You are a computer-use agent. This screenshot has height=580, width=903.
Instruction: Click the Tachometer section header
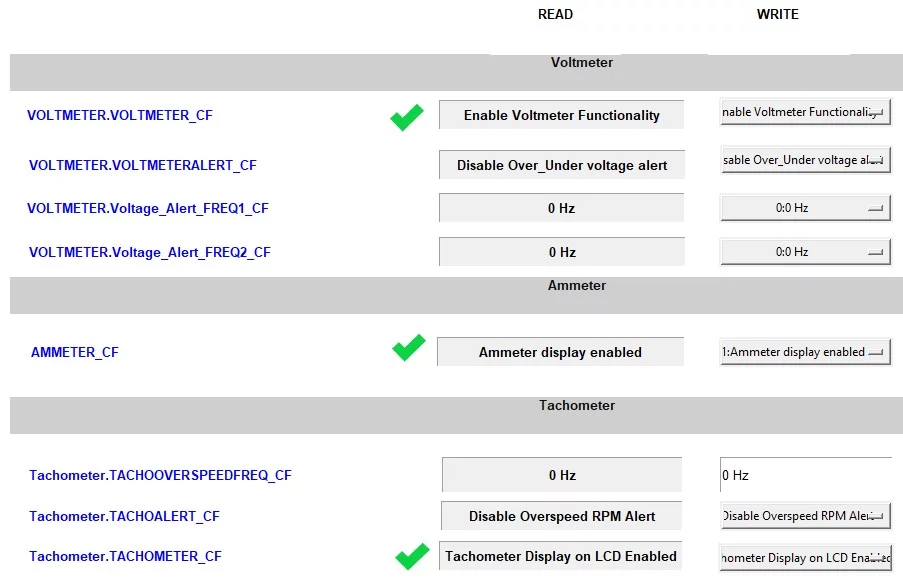pyautogui.click(x=577, y=406)
